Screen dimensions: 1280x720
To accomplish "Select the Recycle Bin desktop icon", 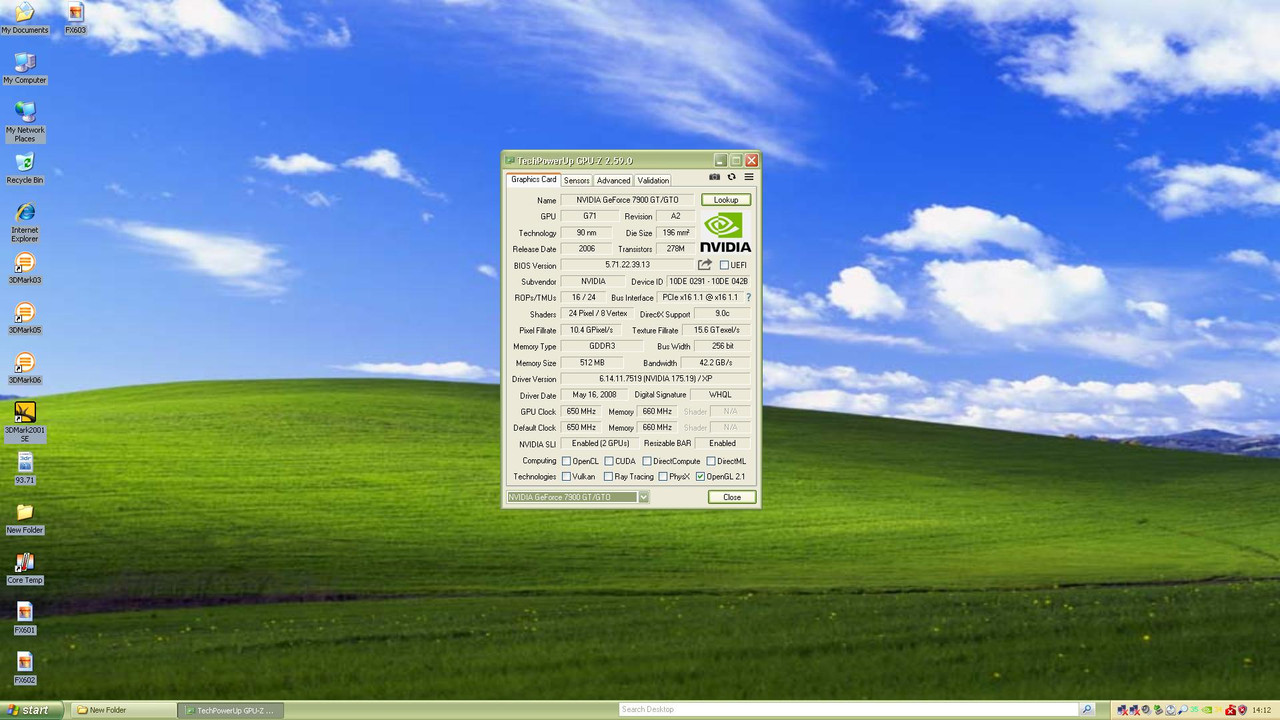I will pyautogui.click(x=25, y=169).
